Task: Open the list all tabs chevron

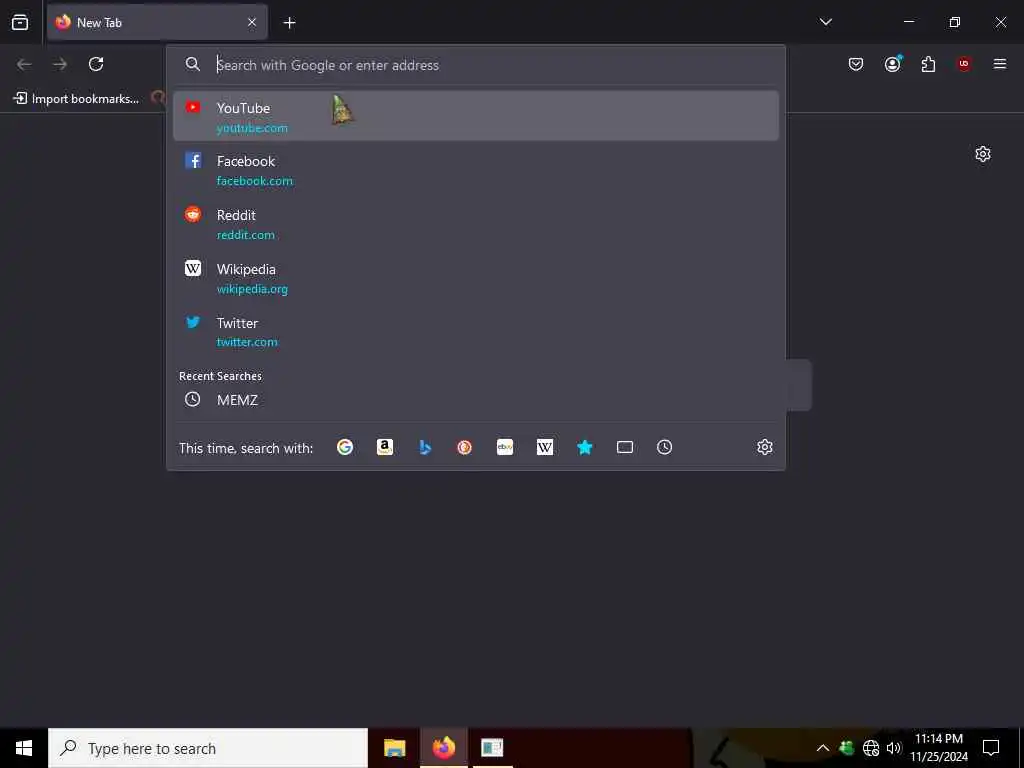Action: (825, 22)
